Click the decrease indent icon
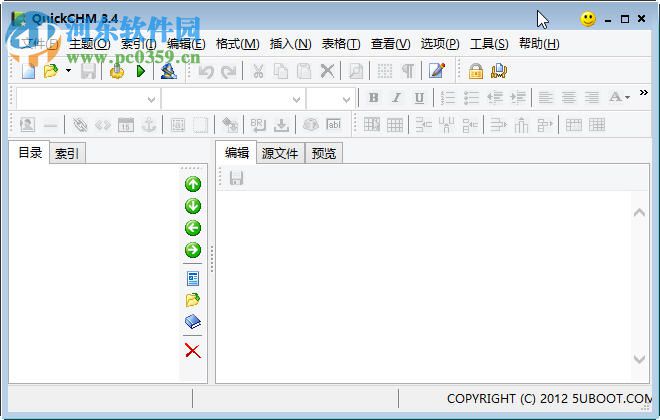 tap(495, 98)
